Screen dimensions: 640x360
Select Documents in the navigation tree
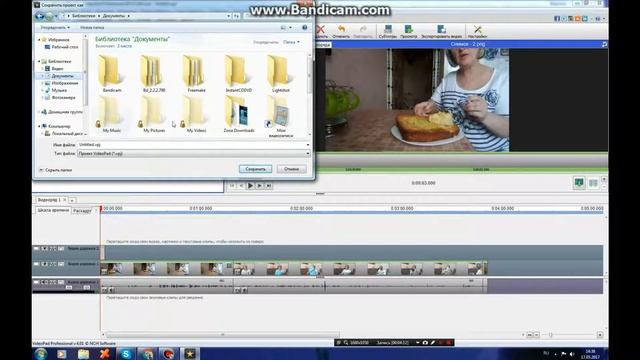pyautogui.click(x=62, y=76)
